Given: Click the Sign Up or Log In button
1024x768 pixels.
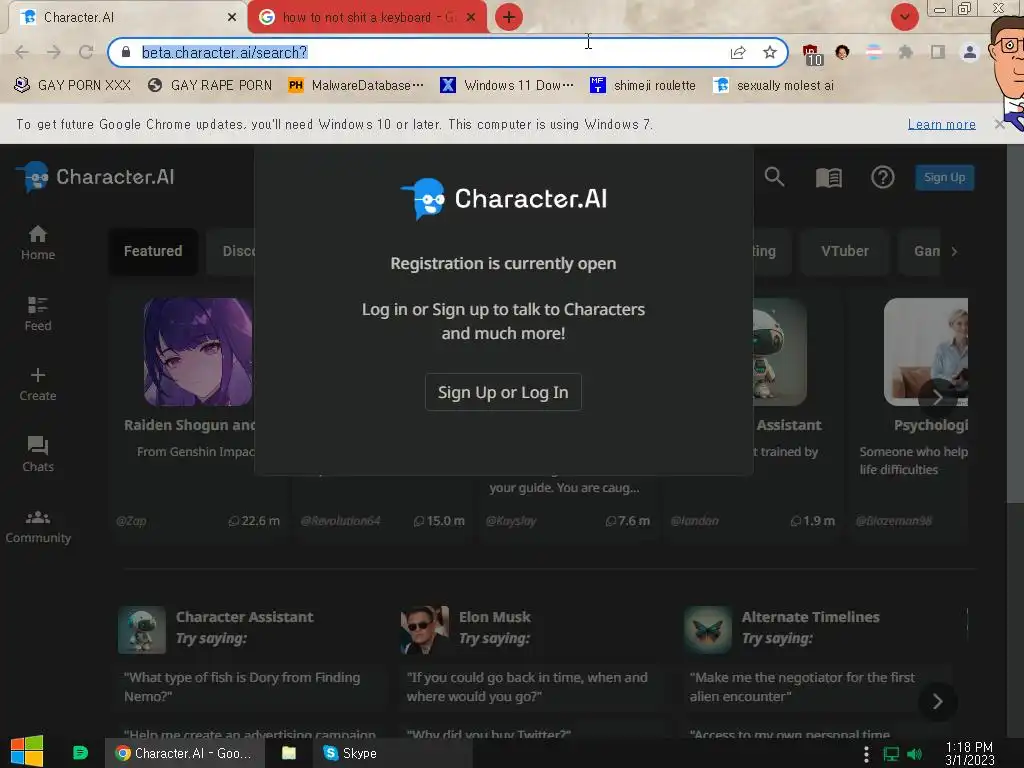Looking at the screenshot, I should 503,392.
